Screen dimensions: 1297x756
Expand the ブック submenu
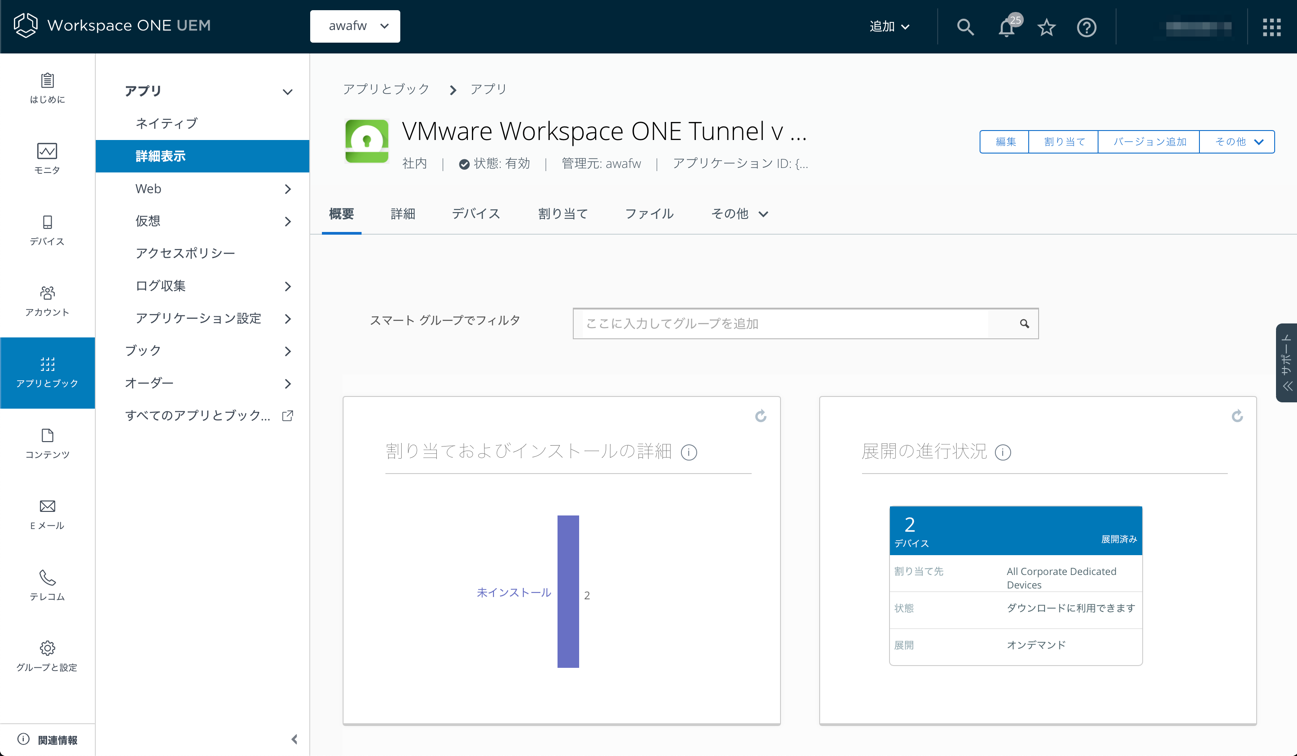tap(288, 351)
